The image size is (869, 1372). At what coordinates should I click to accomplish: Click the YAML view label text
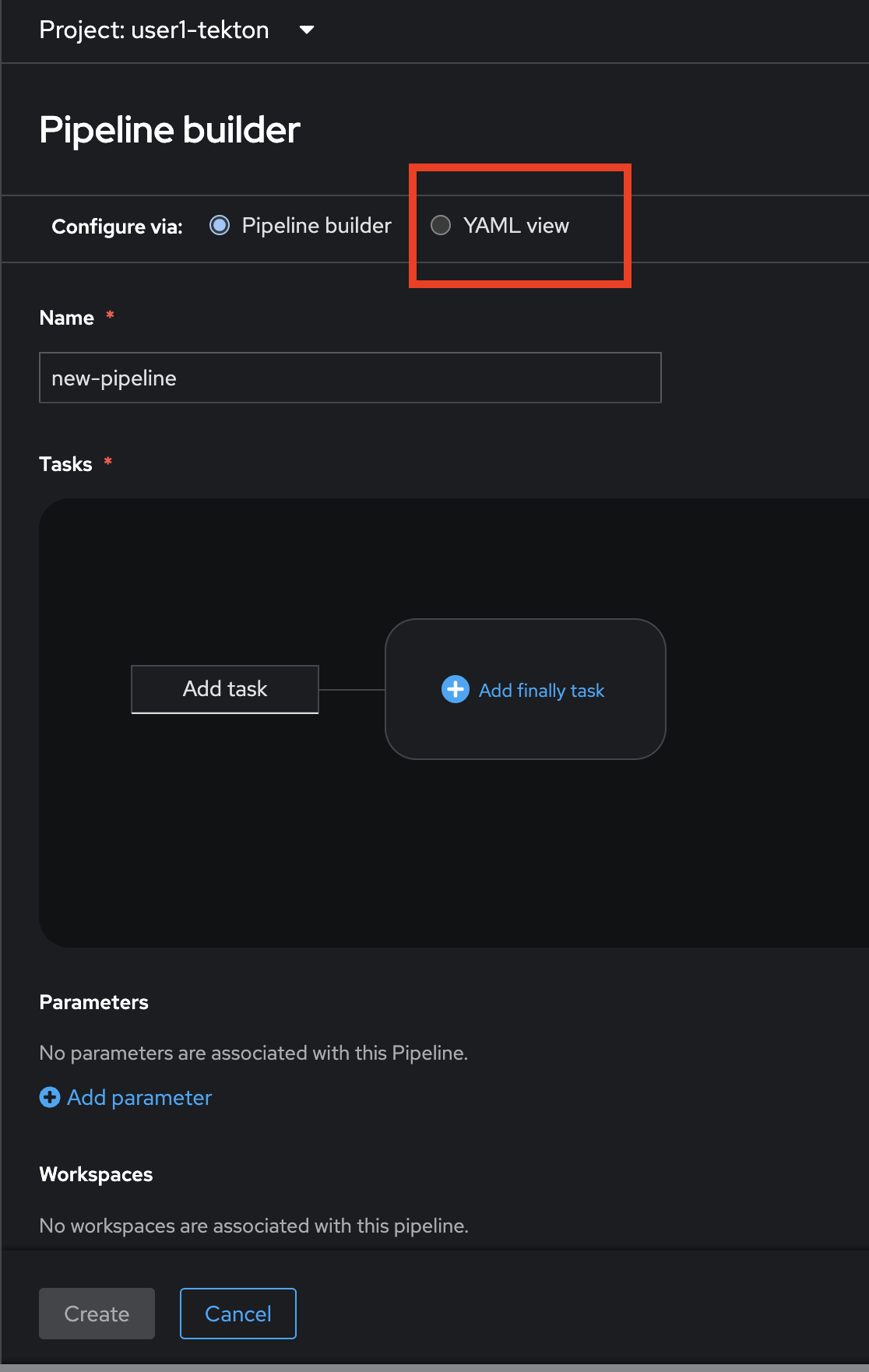pyautogui.click(x=516, y=225)
